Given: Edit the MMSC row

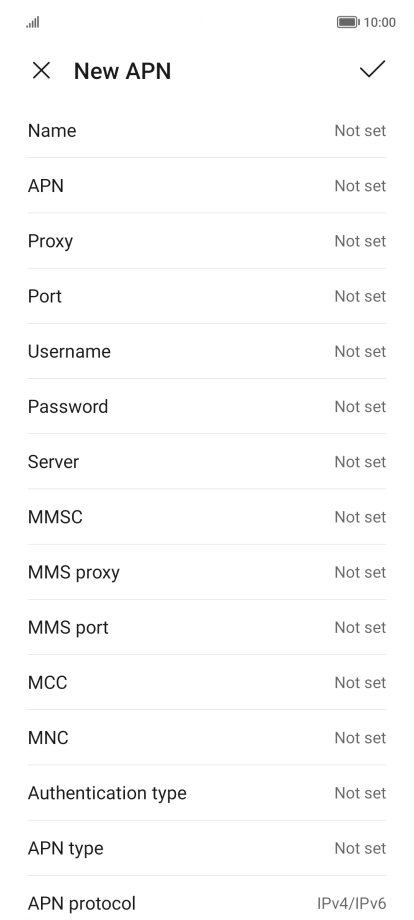Looking at the screenshot, I should pos(207,516).
